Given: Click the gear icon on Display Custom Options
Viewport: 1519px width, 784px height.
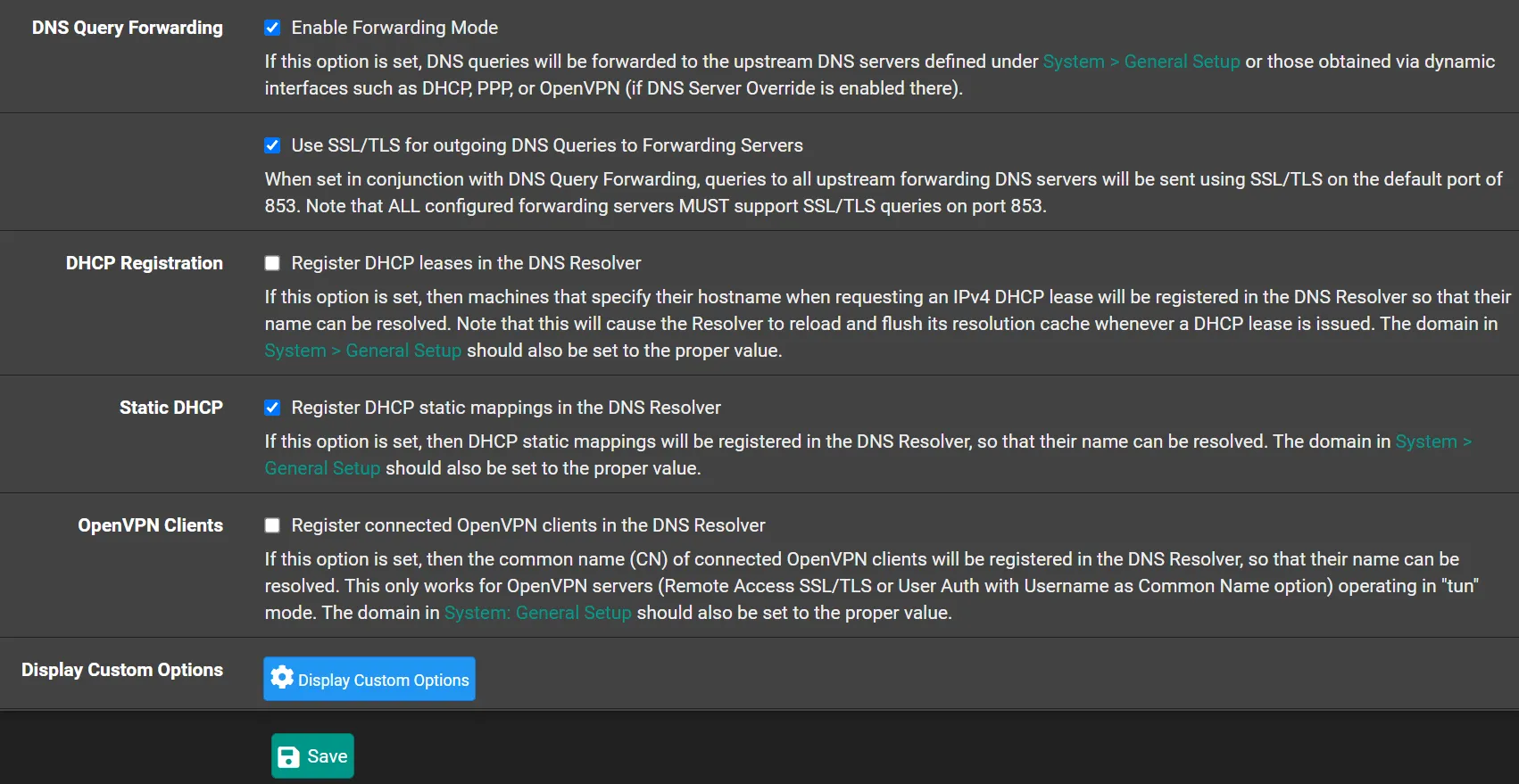Looking at the screenshot, I should point(282,678).
